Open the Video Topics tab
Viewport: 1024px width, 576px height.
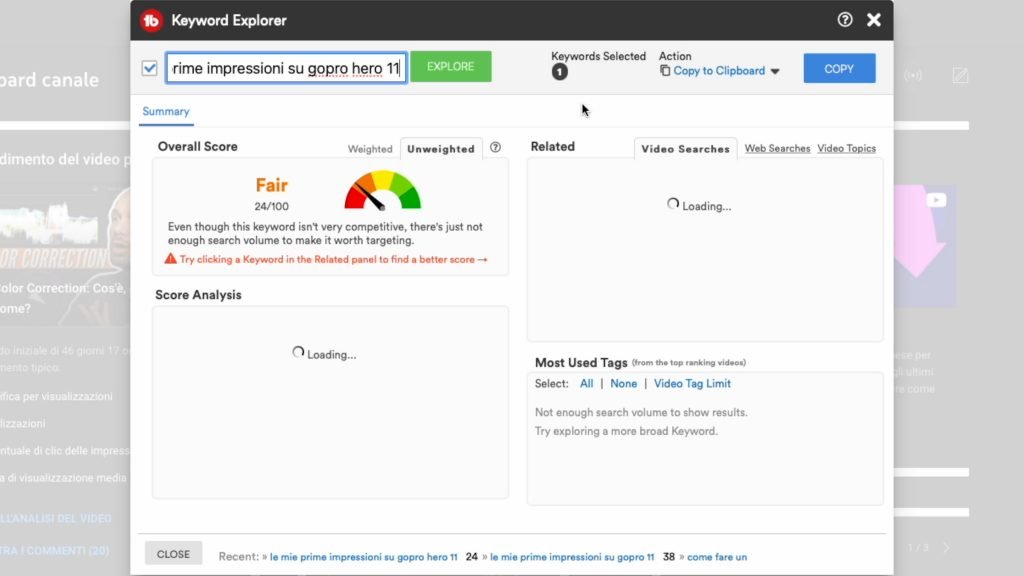point(846,148)
